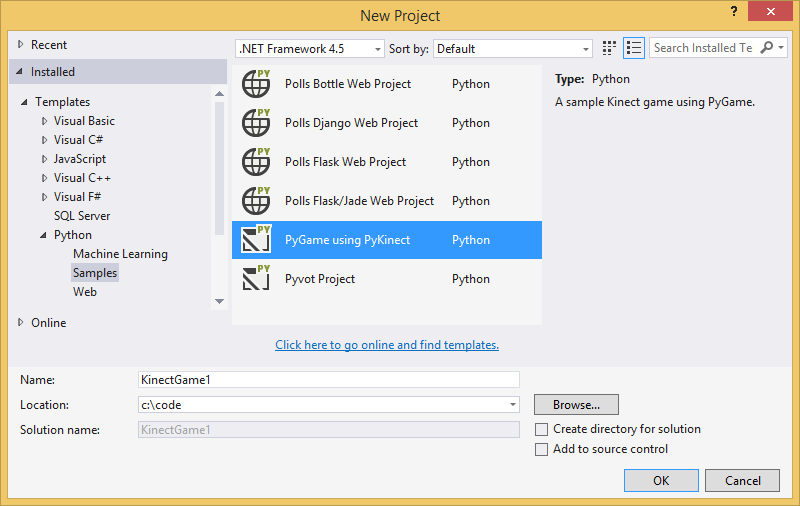Select Machine Learning under Python
800x506 pixels.
pos(120,254)
